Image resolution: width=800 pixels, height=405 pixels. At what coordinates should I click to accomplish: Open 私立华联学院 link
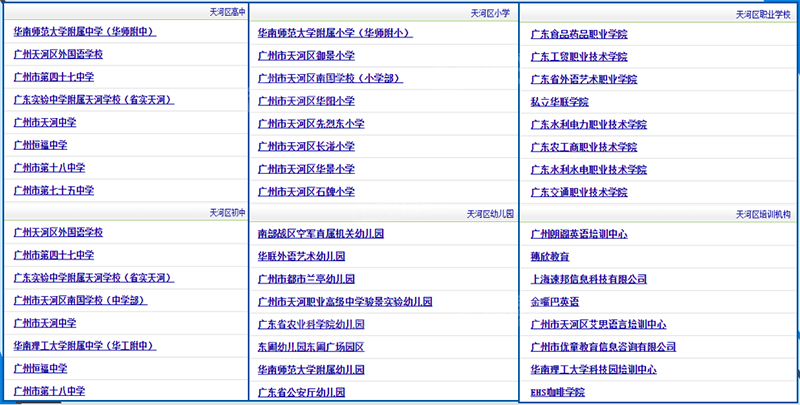(x=560, y=102)
